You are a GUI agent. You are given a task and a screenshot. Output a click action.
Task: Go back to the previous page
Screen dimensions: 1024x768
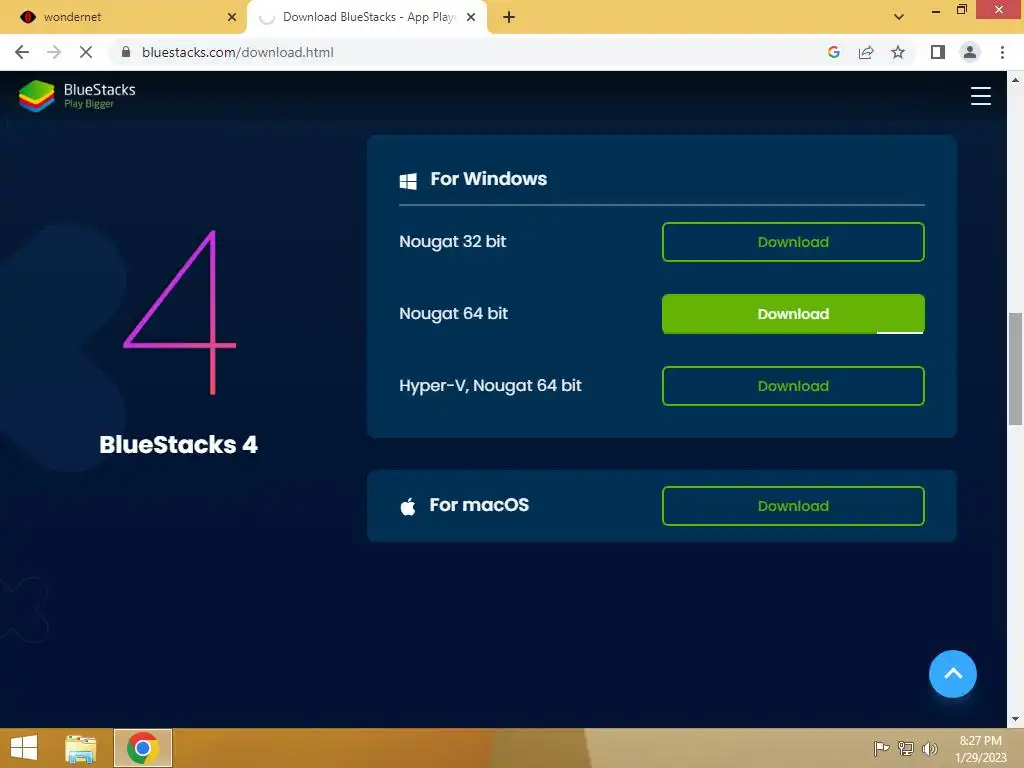(22, 52)
